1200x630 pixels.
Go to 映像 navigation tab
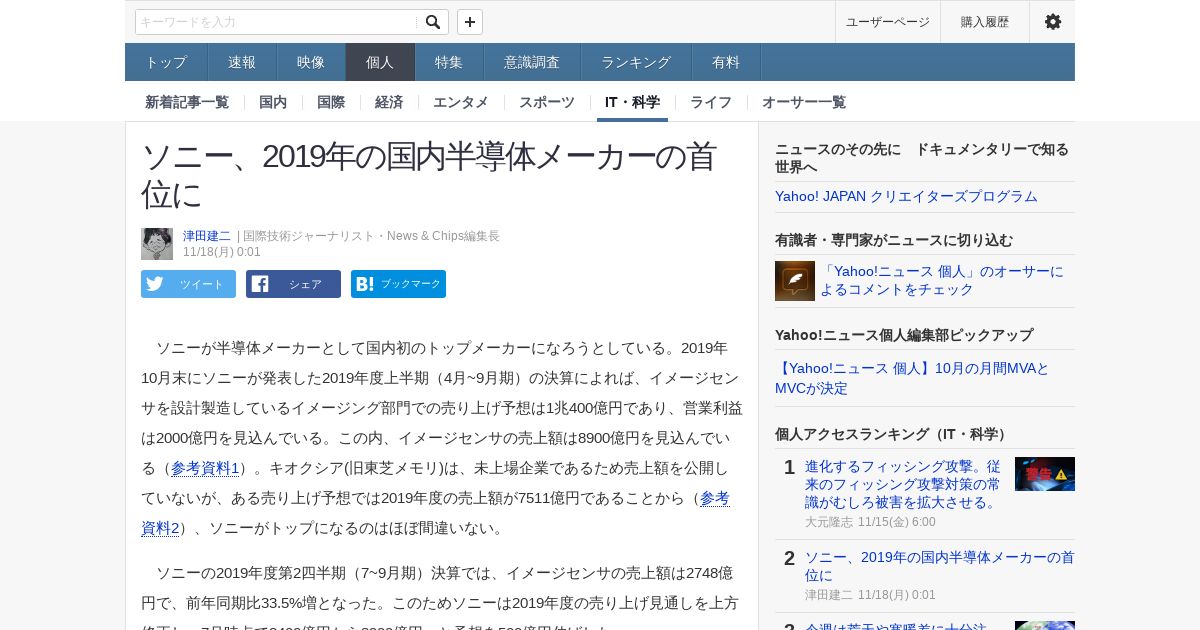[311, 62]
